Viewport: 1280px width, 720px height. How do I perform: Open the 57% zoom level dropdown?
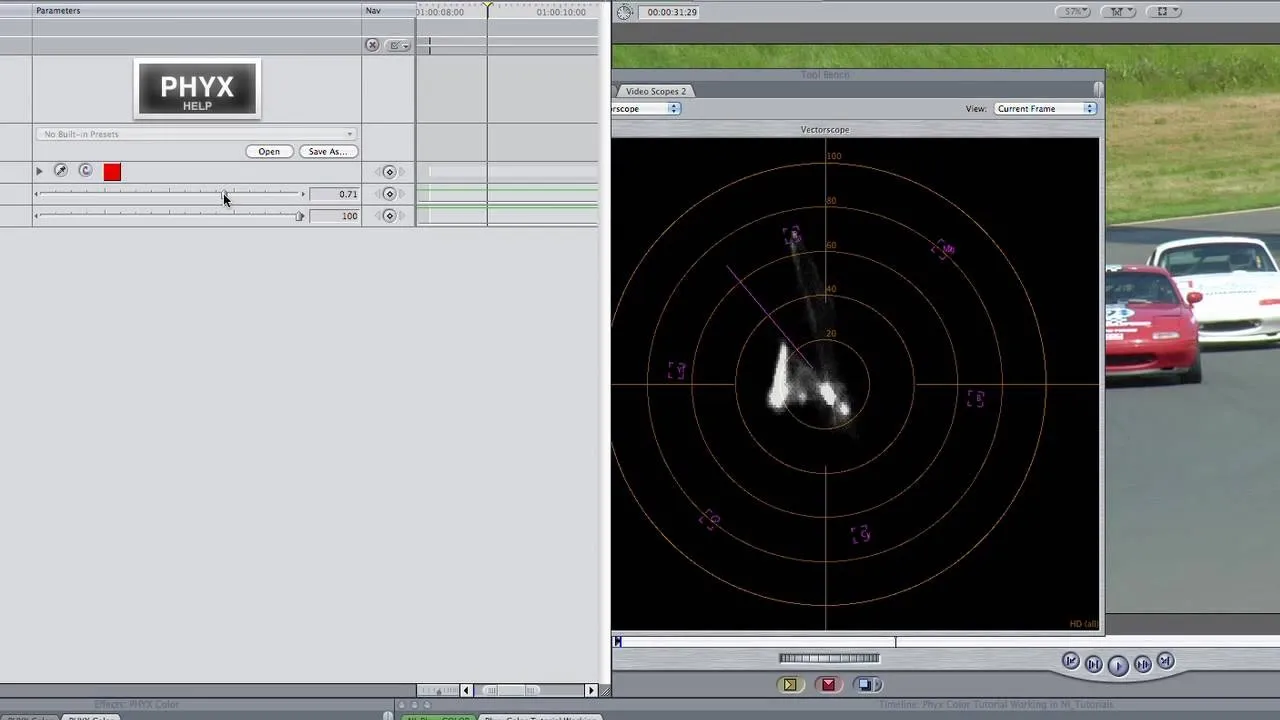click(x=1076, y=12)
